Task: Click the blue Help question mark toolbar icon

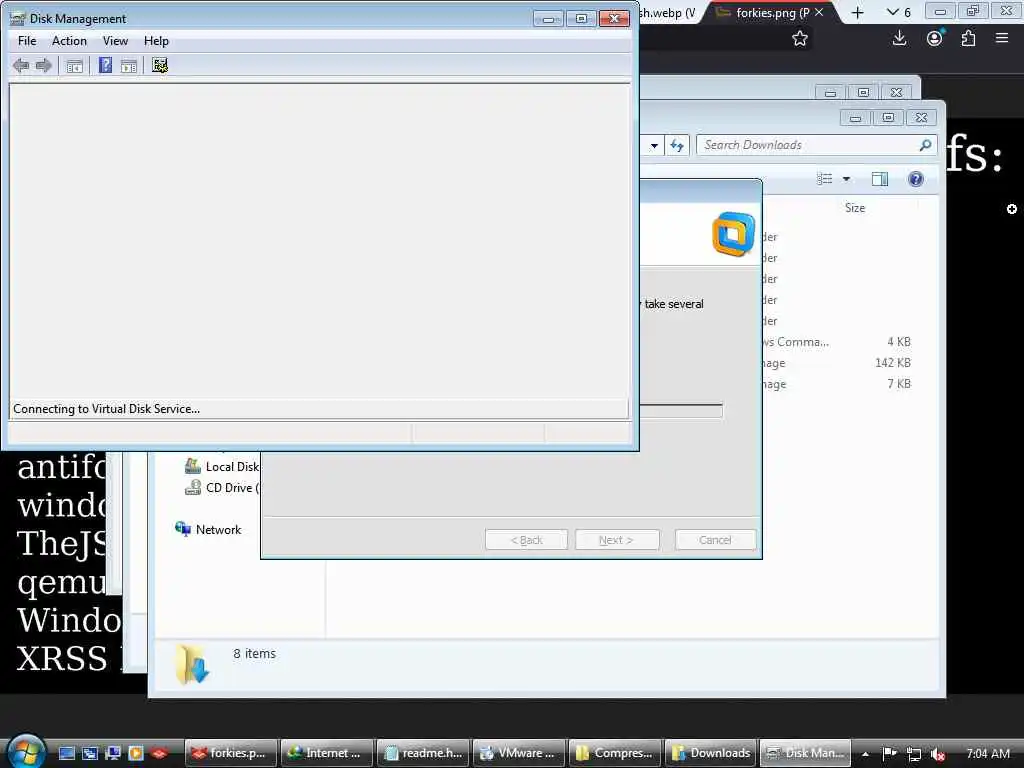Action: click(105, 65)
